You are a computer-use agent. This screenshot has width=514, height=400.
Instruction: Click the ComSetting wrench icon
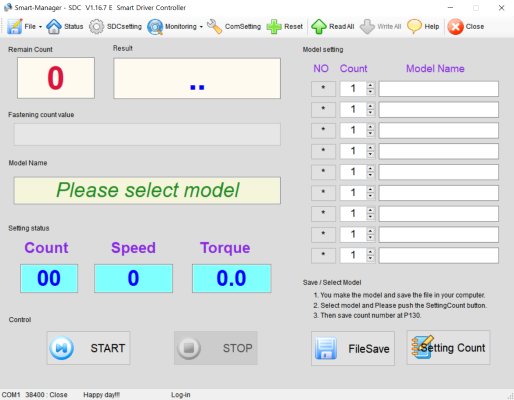click(x=214, y=27)
